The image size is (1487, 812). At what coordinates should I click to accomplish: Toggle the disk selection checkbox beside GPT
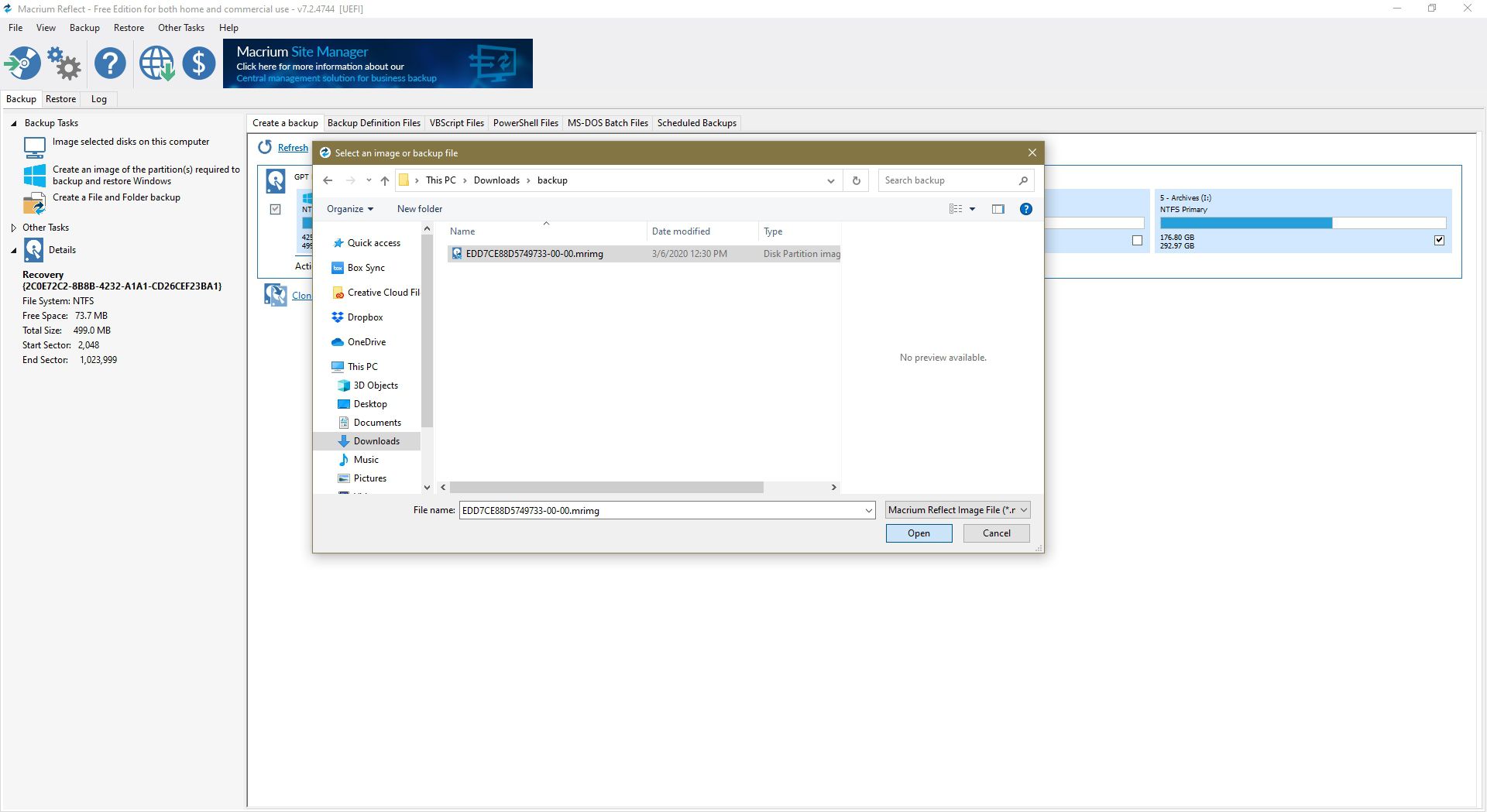(x=275, y=209)
